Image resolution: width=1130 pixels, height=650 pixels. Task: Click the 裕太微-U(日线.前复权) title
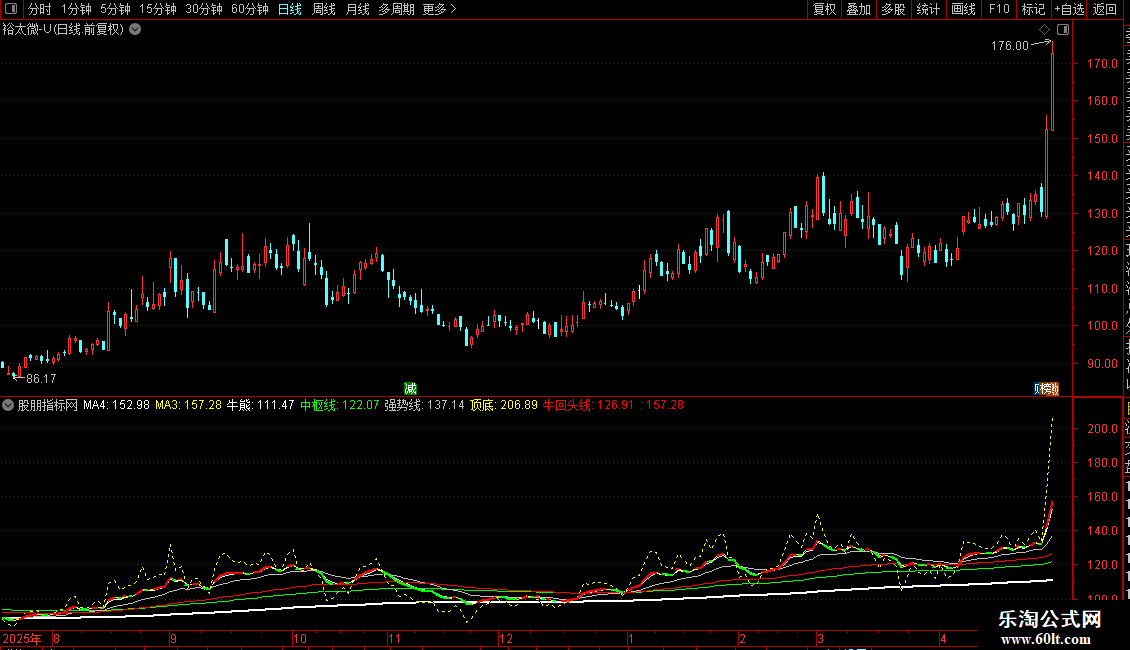(63, 30)
